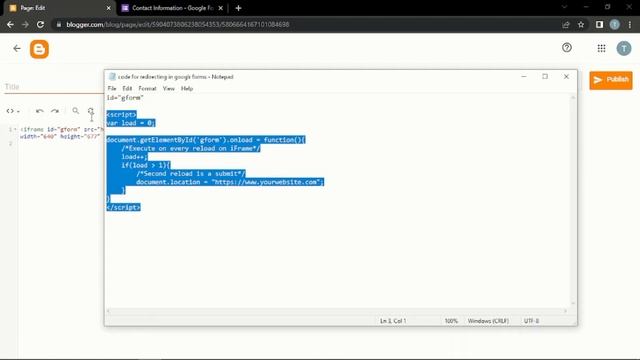Click 'UTF-8' in Notepad status bar

coord(531,321)
